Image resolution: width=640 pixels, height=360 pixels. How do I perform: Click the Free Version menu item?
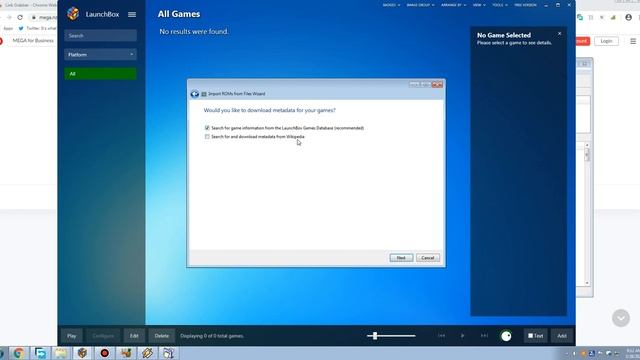[525, 5]
